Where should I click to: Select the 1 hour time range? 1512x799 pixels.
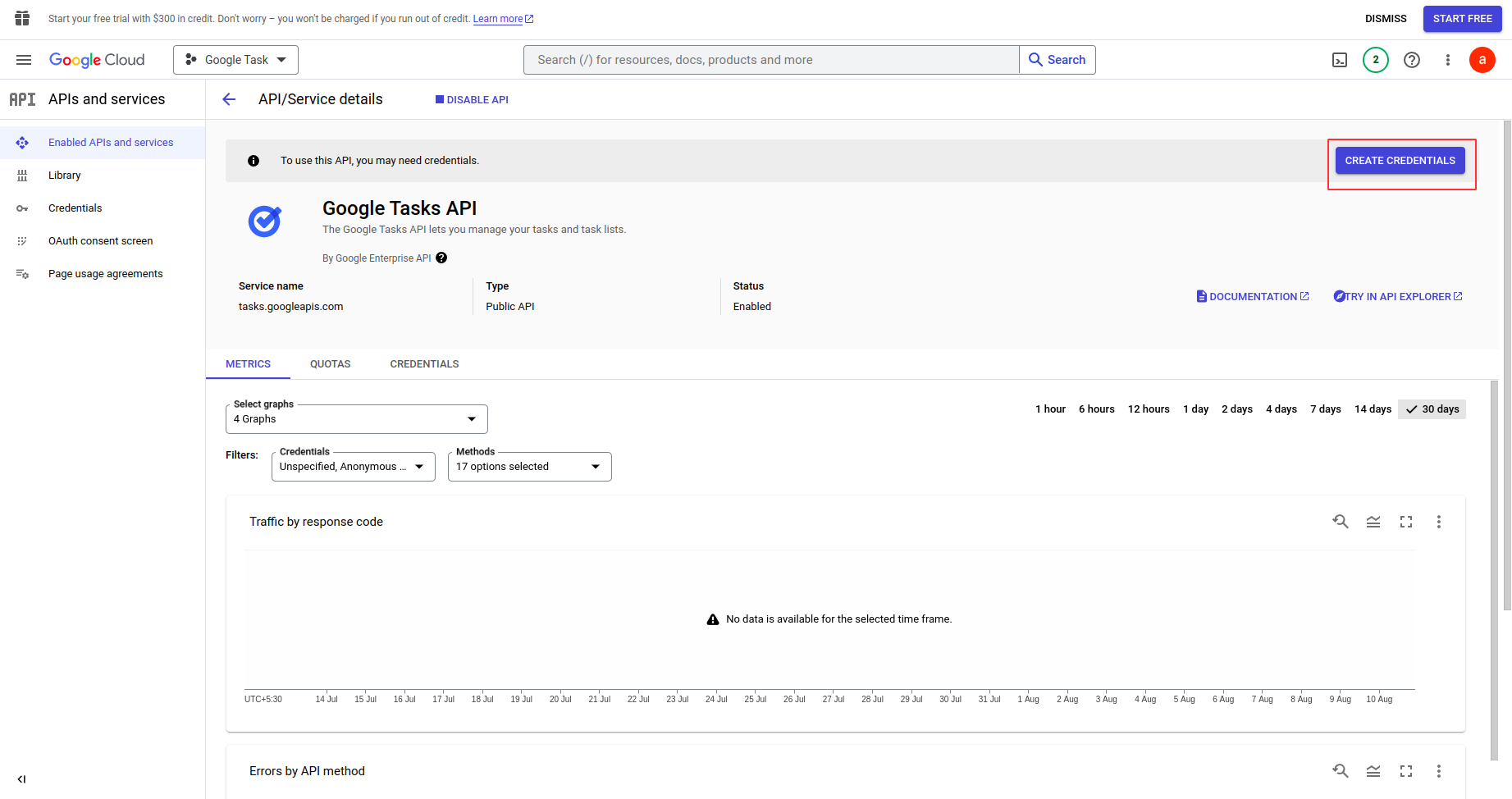(x=1049, y=409)
